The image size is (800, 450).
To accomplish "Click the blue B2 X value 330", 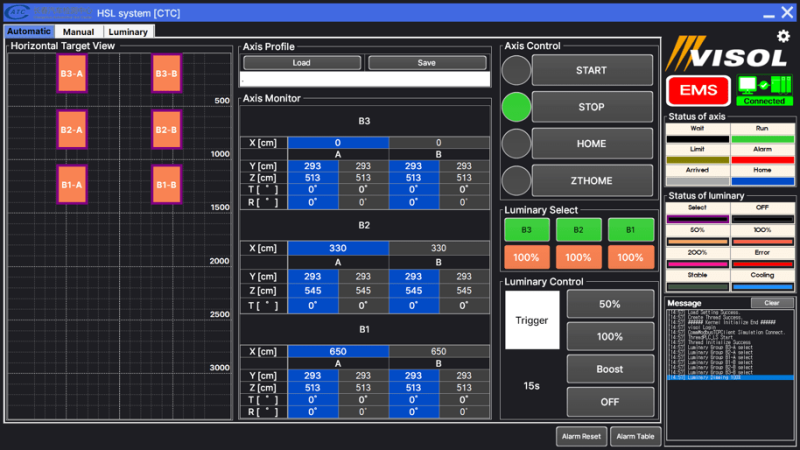I will [338, 248].
